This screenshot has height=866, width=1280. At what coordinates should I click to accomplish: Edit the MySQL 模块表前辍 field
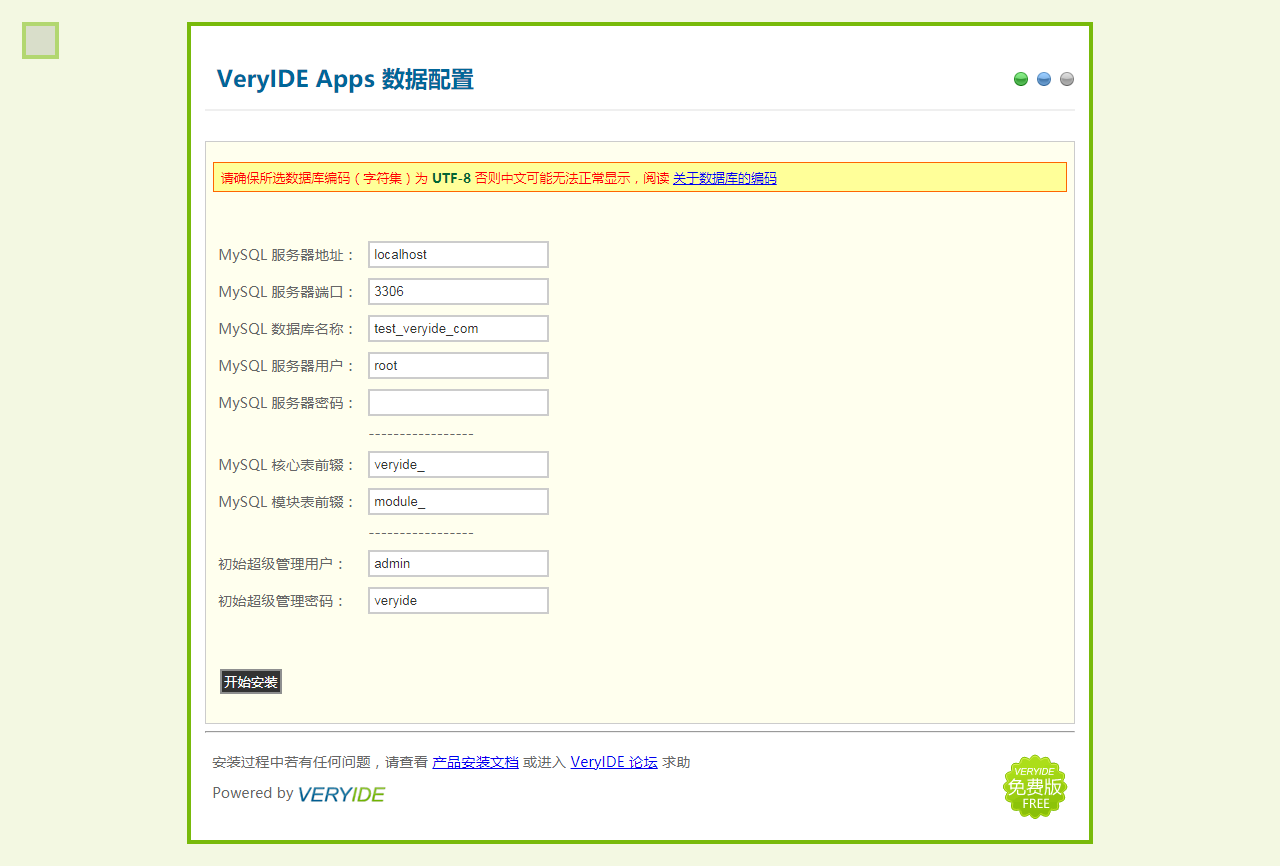click(458, 501)
